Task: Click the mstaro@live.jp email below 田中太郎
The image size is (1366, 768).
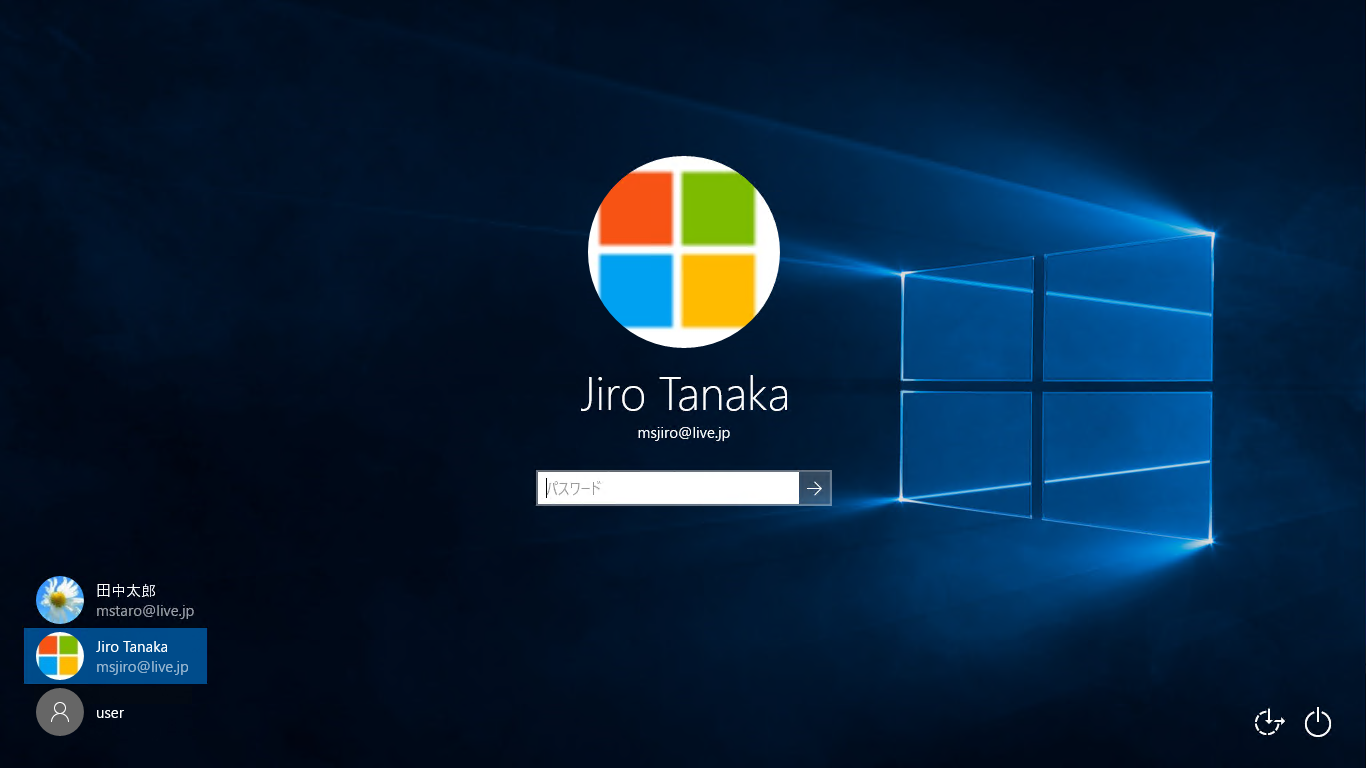Action: point(146,610)
